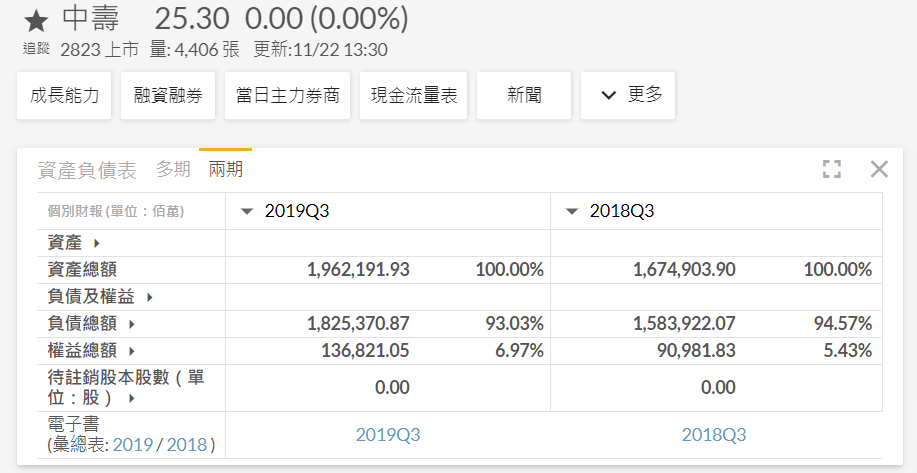Select the 兩期 tab
This screenshot has height=473, width=917.
click(225, 170)
